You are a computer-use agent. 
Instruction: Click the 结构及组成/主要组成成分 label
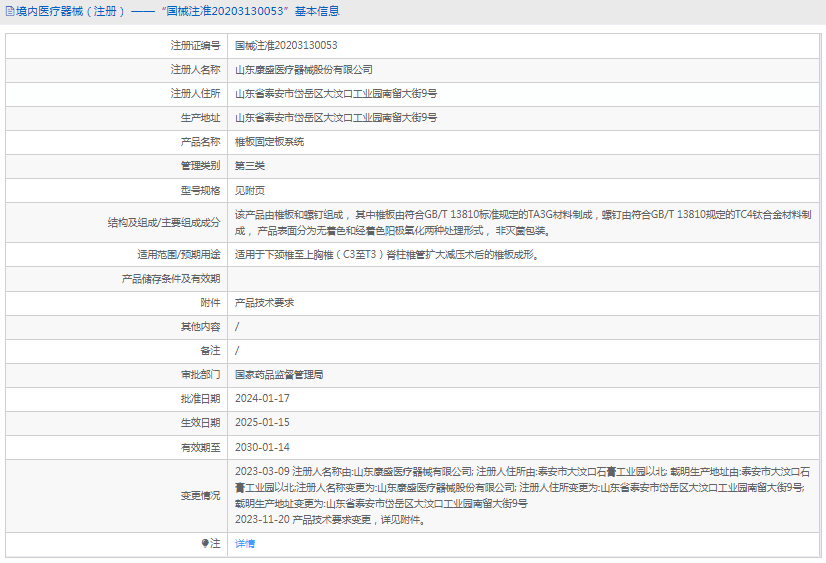164,223
